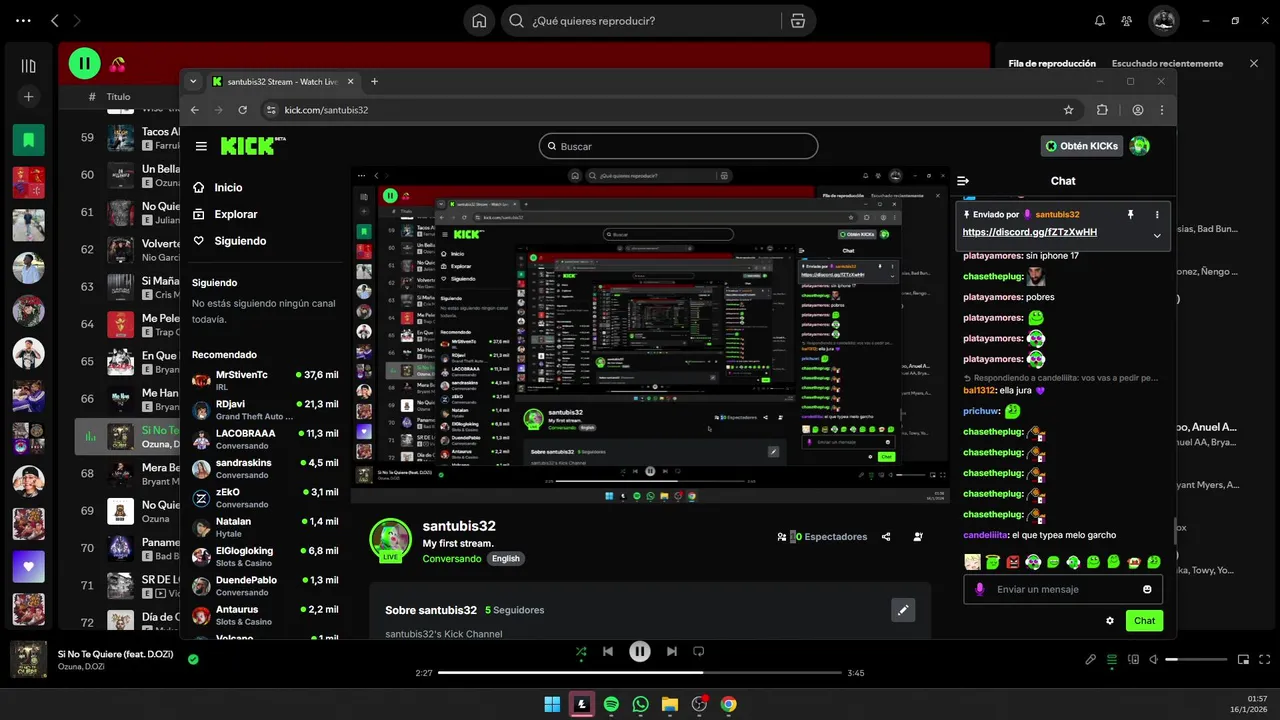Share stream via share icon

click(886, 537)
